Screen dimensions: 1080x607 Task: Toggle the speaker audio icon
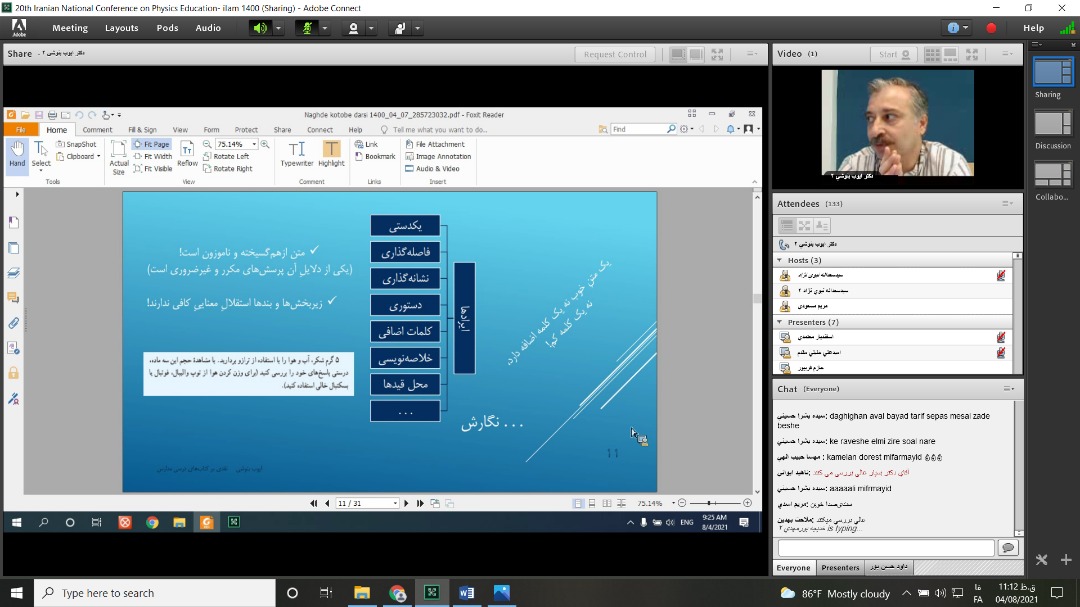260,28
